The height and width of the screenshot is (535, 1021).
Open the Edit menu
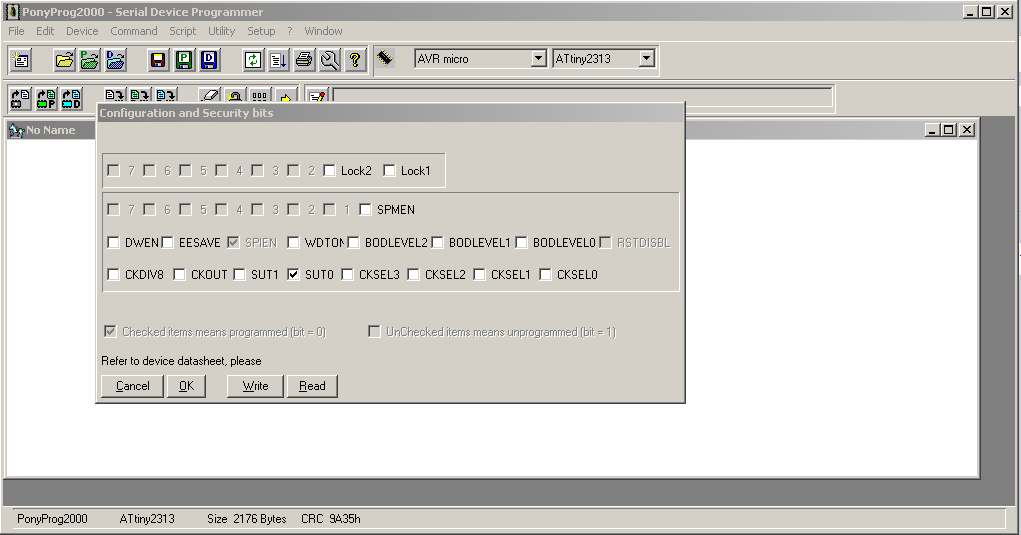pyautogui.click(x=45, y=31)
